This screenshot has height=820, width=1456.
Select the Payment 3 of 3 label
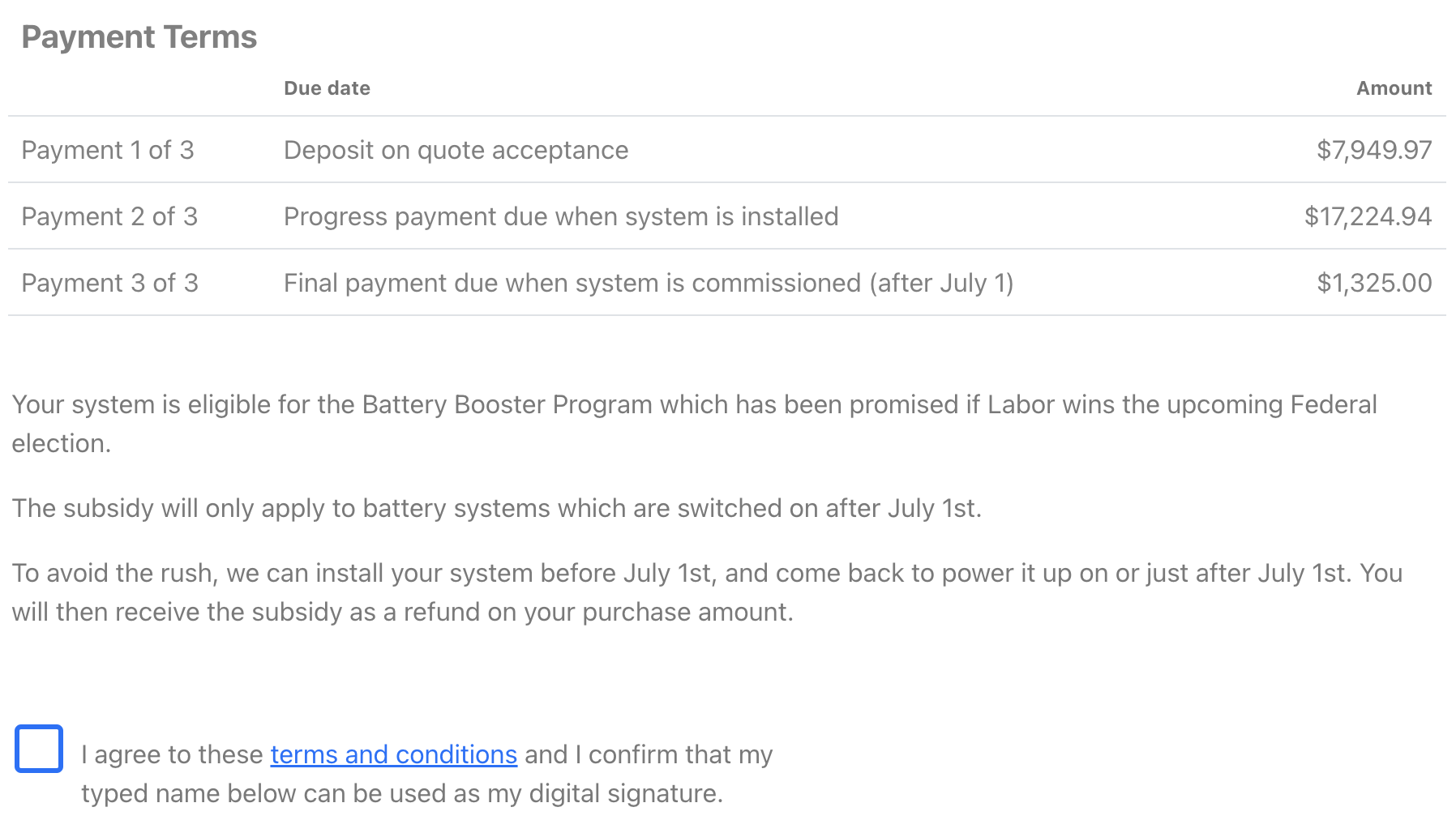[x=109, y=283]
